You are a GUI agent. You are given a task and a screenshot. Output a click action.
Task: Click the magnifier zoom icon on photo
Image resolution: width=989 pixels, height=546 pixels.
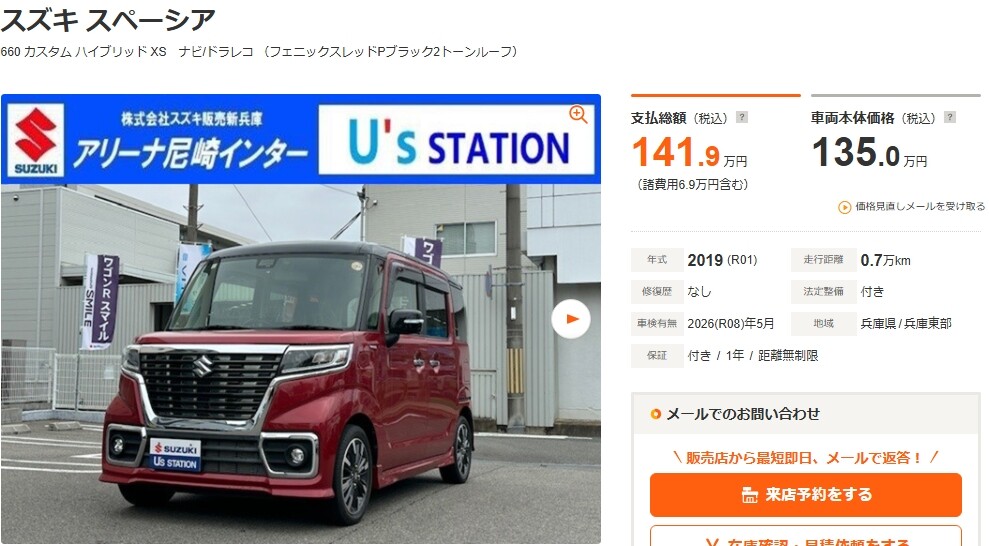[578, 115]
